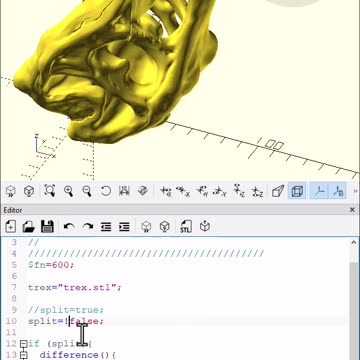The height and width of the screenshot is (360, 360).
Task: Reset the 3D view rotation
Action: point(106,192)
